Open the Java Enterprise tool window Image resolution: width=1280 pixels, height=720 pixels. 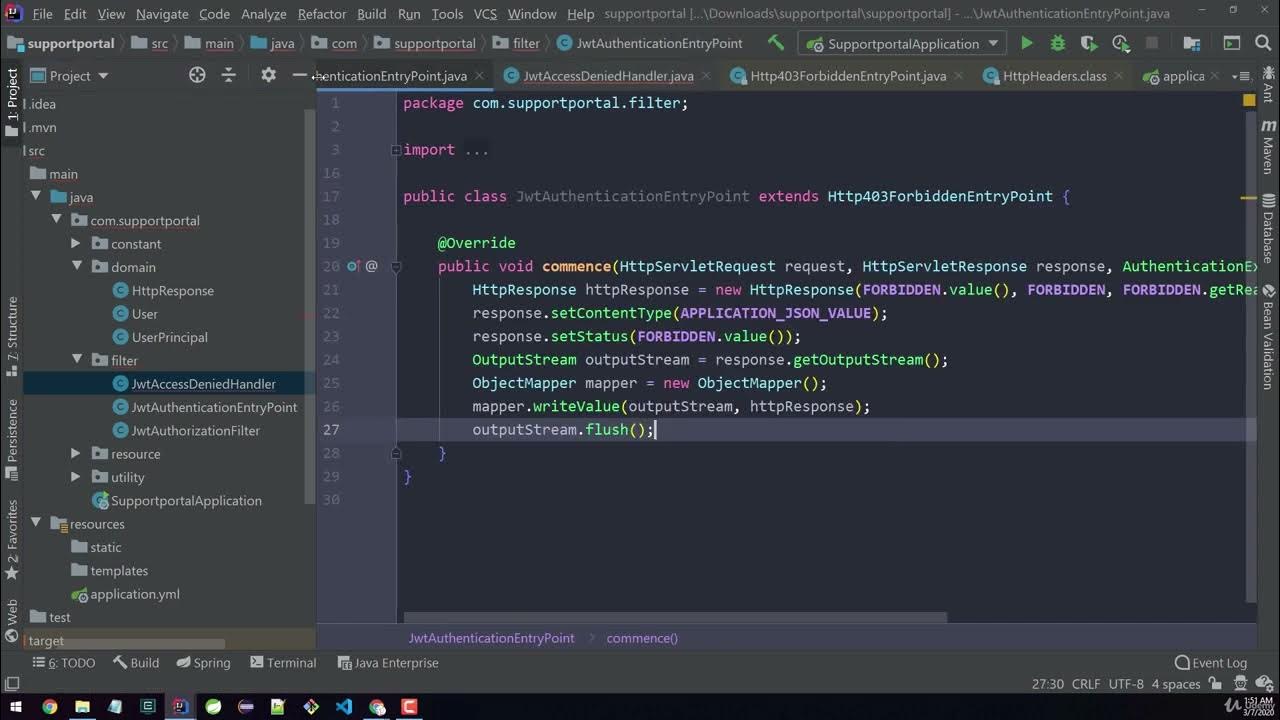tap(388, 662)
